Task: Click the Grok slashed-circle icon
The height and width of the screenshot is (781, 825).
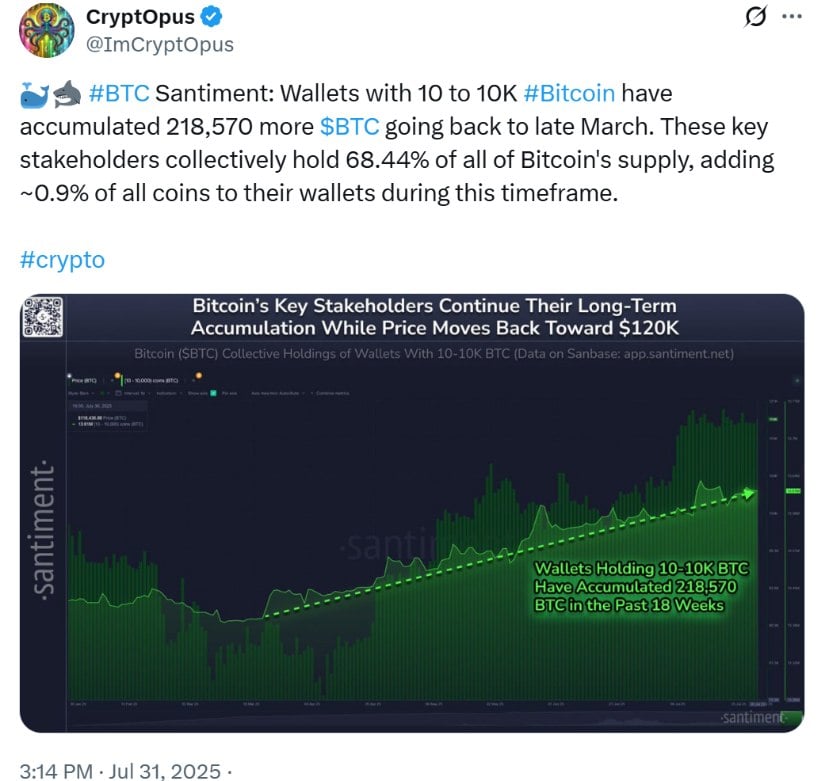Action: [755, 17]
